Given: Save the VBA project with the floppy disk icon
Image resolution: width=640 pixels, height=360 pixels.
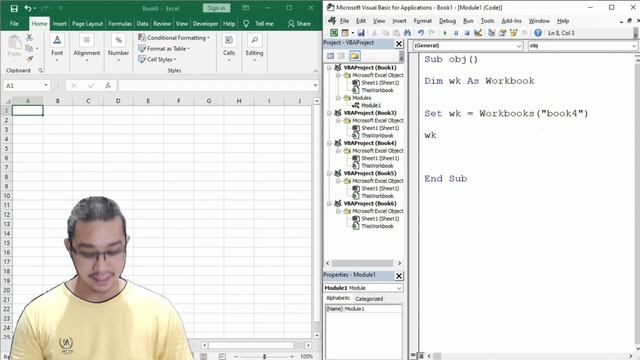Looking at the screenshot, I should coord(361,33).
